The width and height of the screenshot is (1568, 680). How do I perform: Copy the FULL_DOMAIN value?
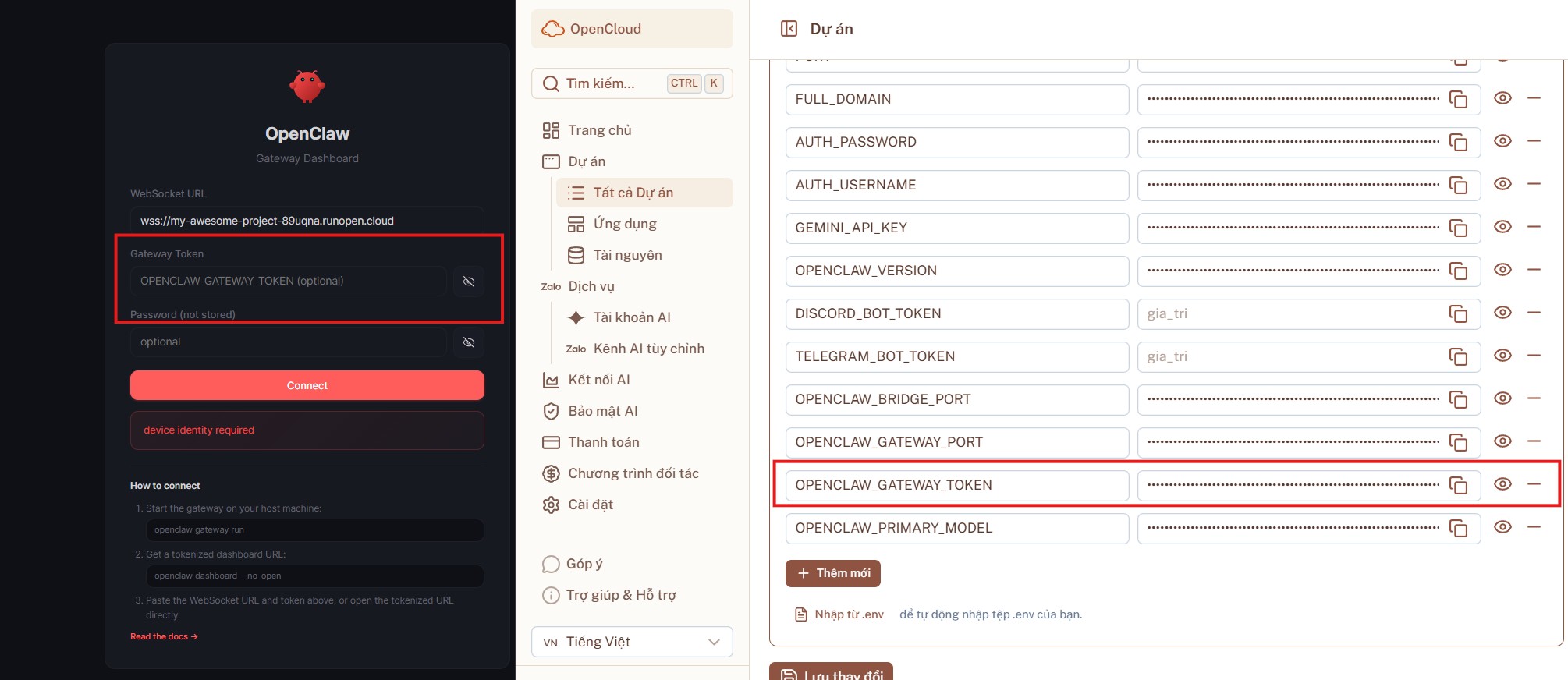point(1457,99)
